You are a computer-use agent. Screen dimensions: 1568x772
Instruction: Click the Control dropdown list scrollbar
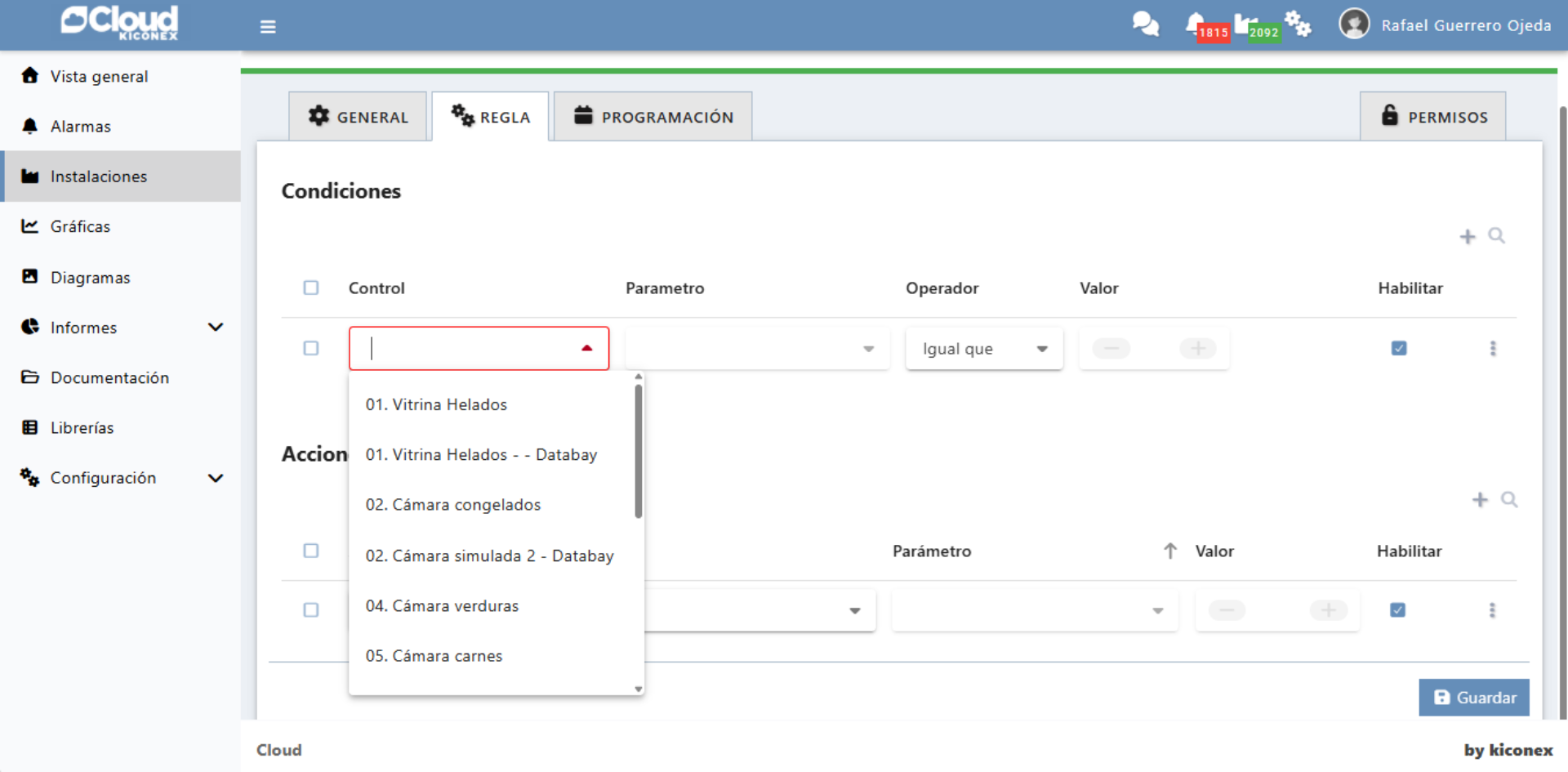pos(639,451)
